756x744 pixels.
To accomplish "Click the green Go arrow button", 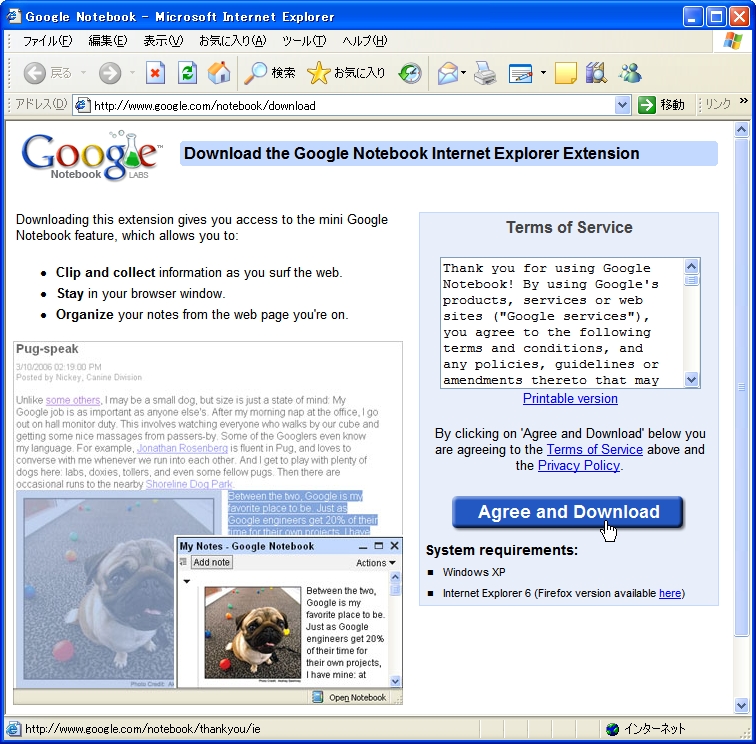I will click(647, 105).
